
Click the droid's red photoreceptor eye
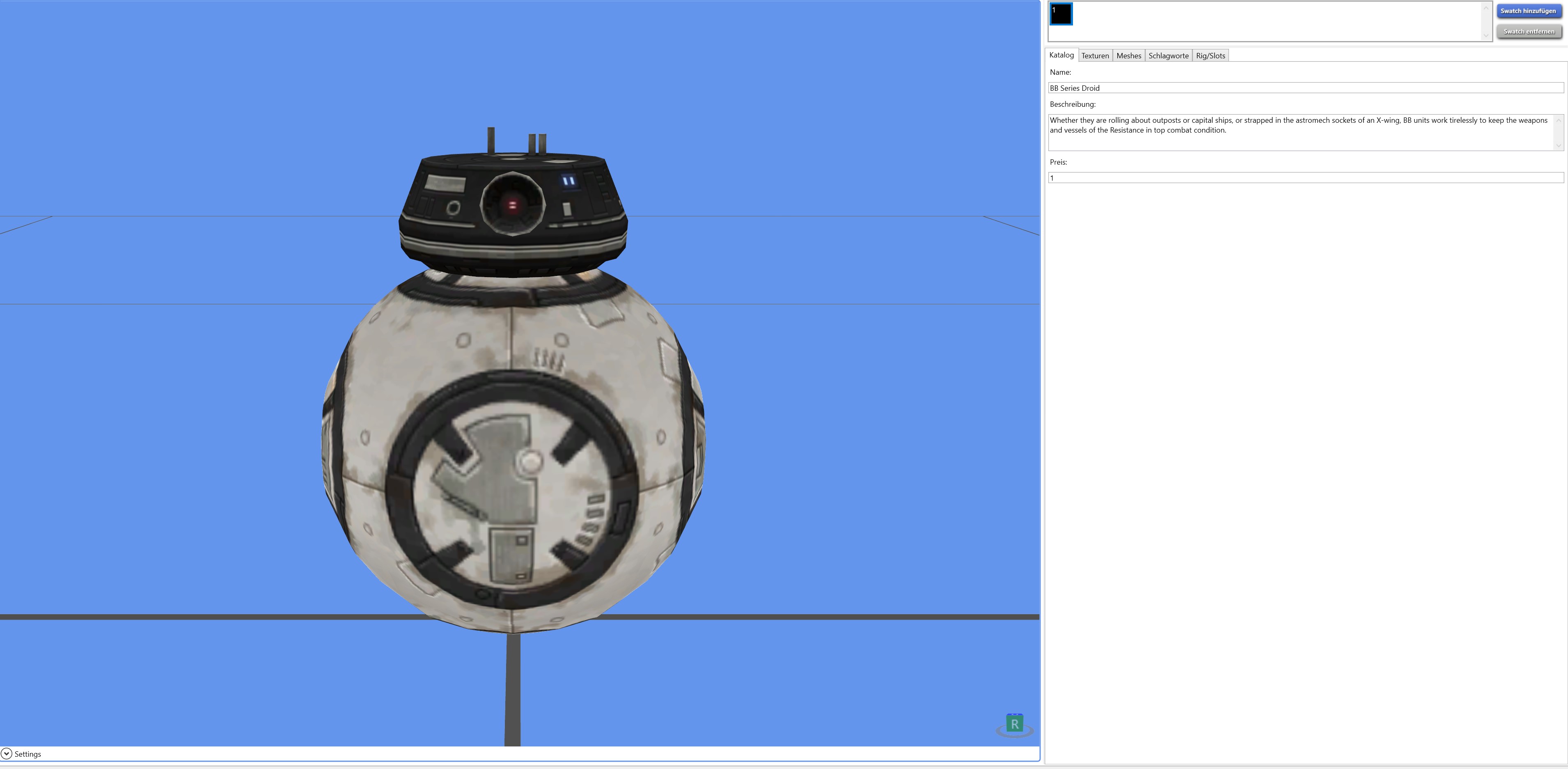point(512,204)
